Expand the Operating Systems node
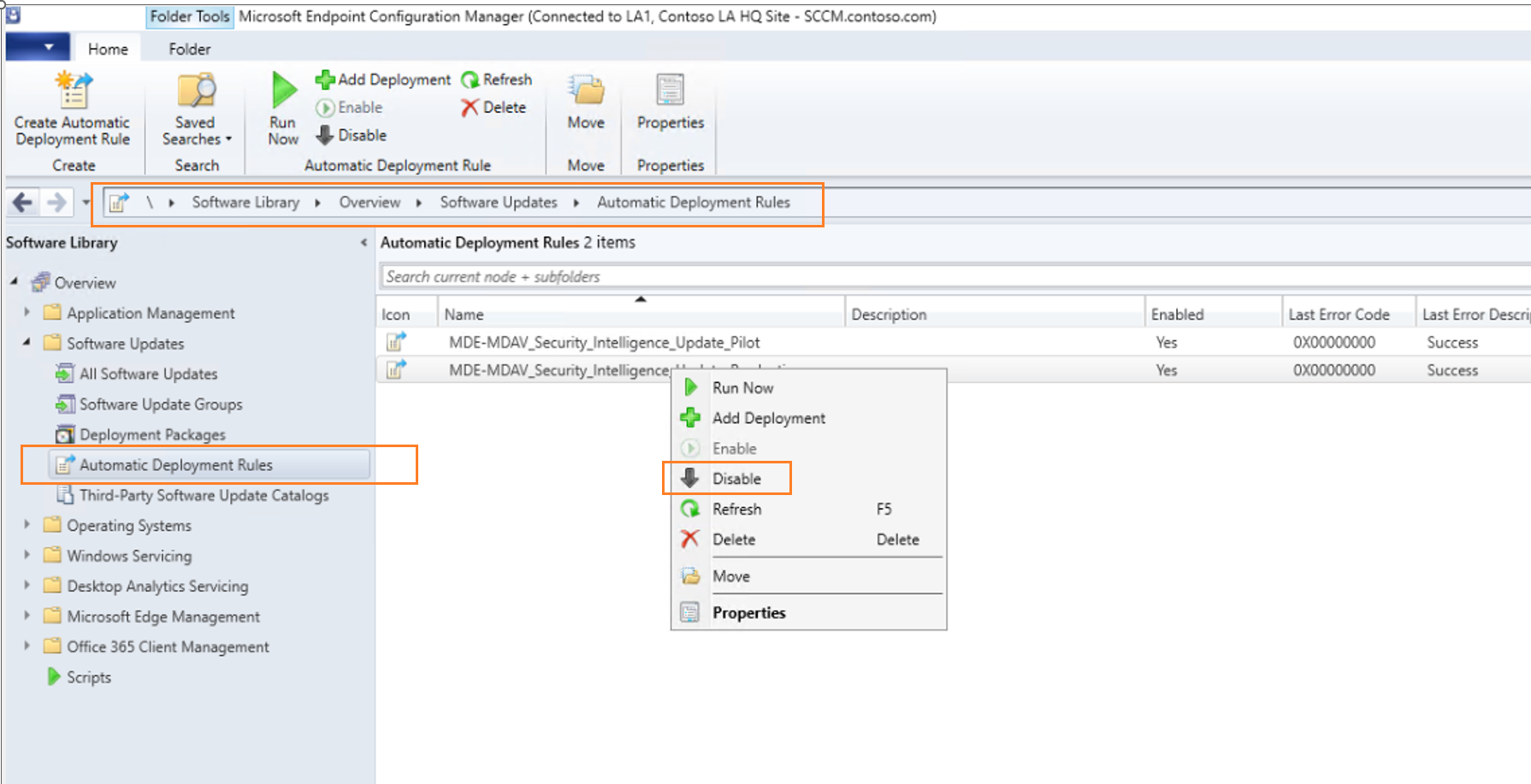The width and height of the screenshot is (1531, 784). click(x=27, y=524)
